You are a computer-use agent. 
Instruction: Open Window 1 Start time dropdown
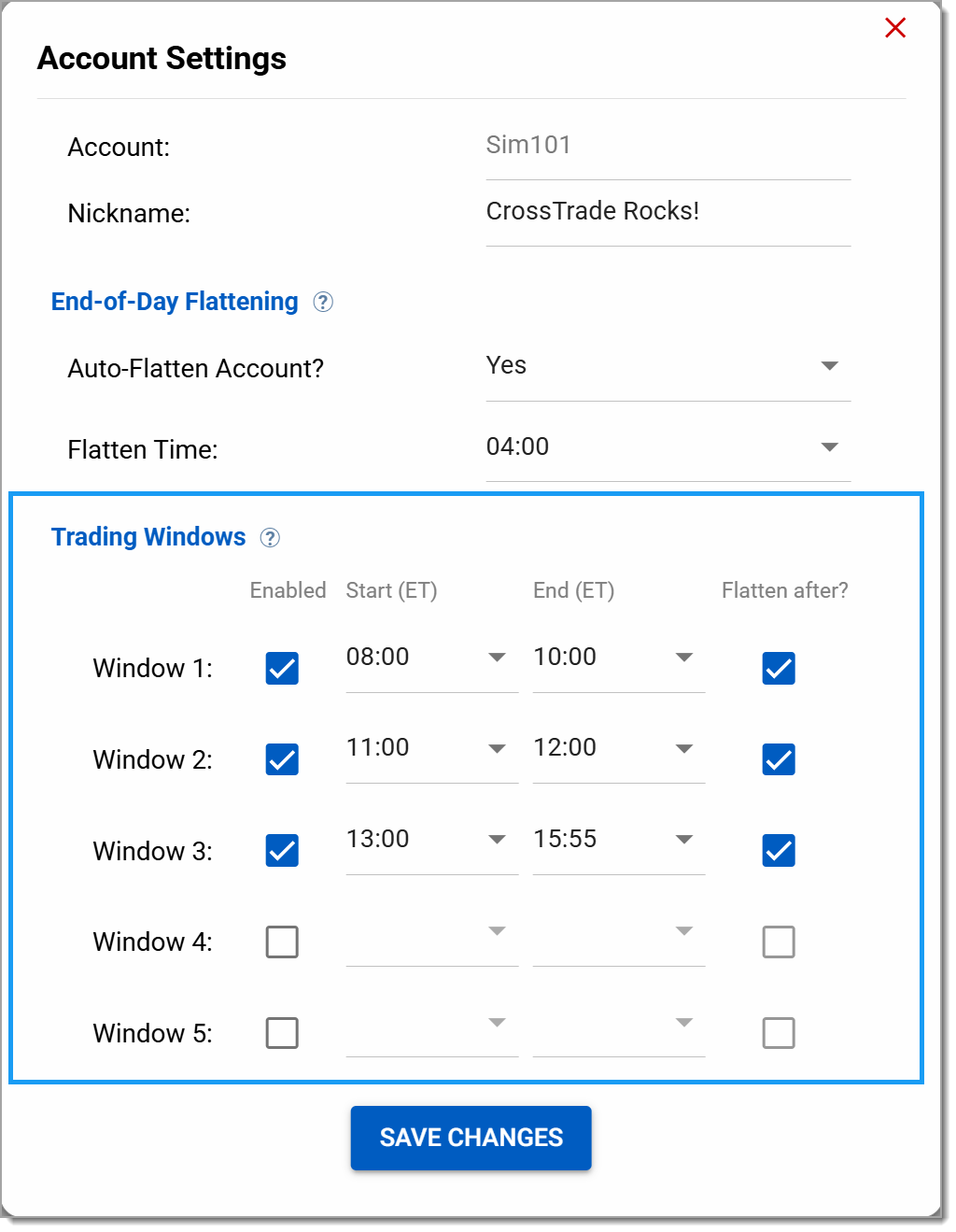pos(430,658)
